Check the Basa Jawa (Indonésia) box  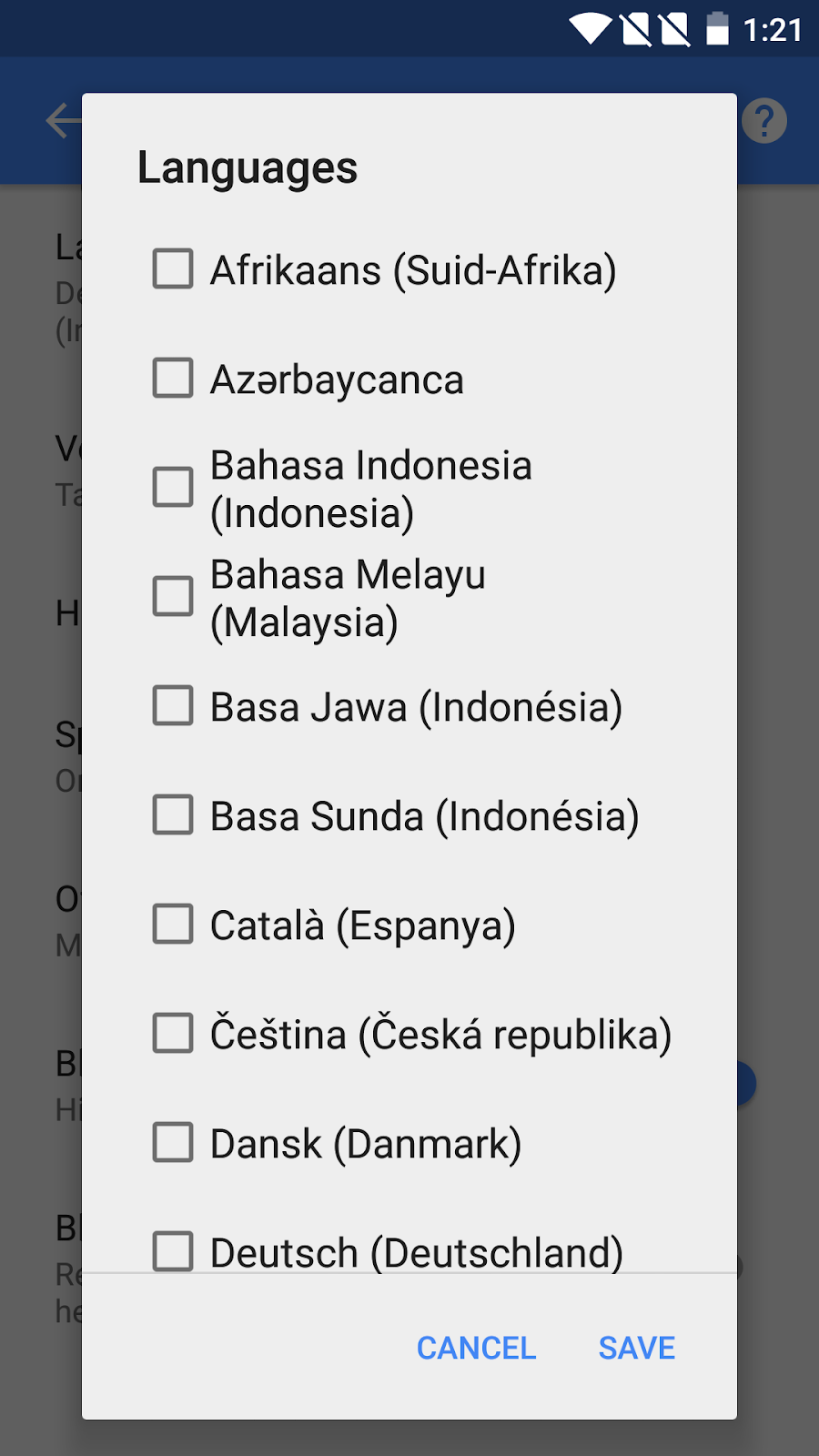[173, 706]
